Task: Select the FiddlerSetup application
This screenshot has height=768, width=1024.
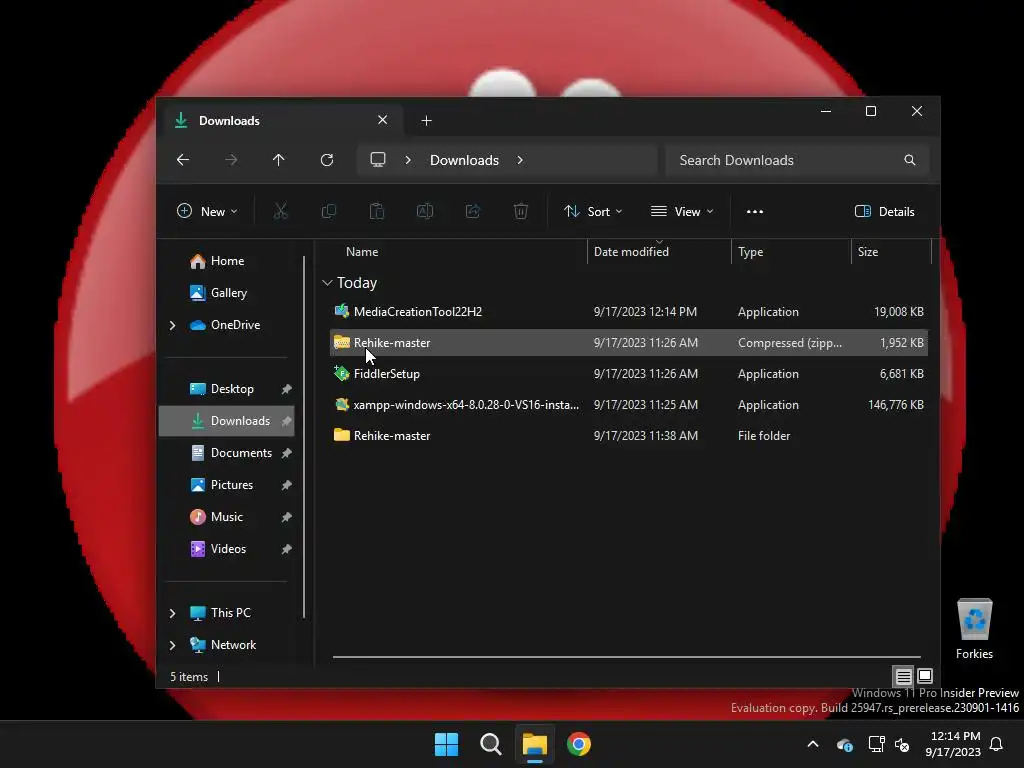Action: pos(629,374)
